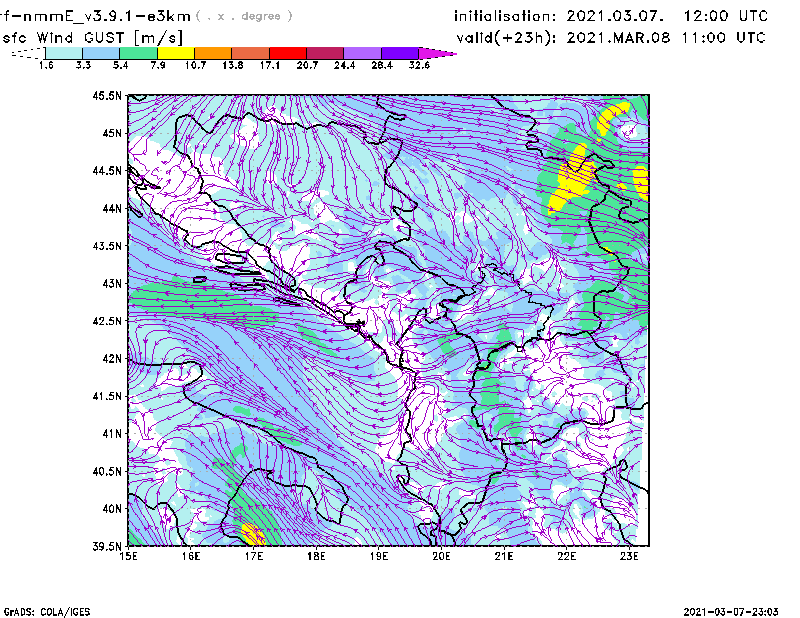Click the legend value 13.8
800x618 pixels.
pyautogui.click(x=232, y=65)
